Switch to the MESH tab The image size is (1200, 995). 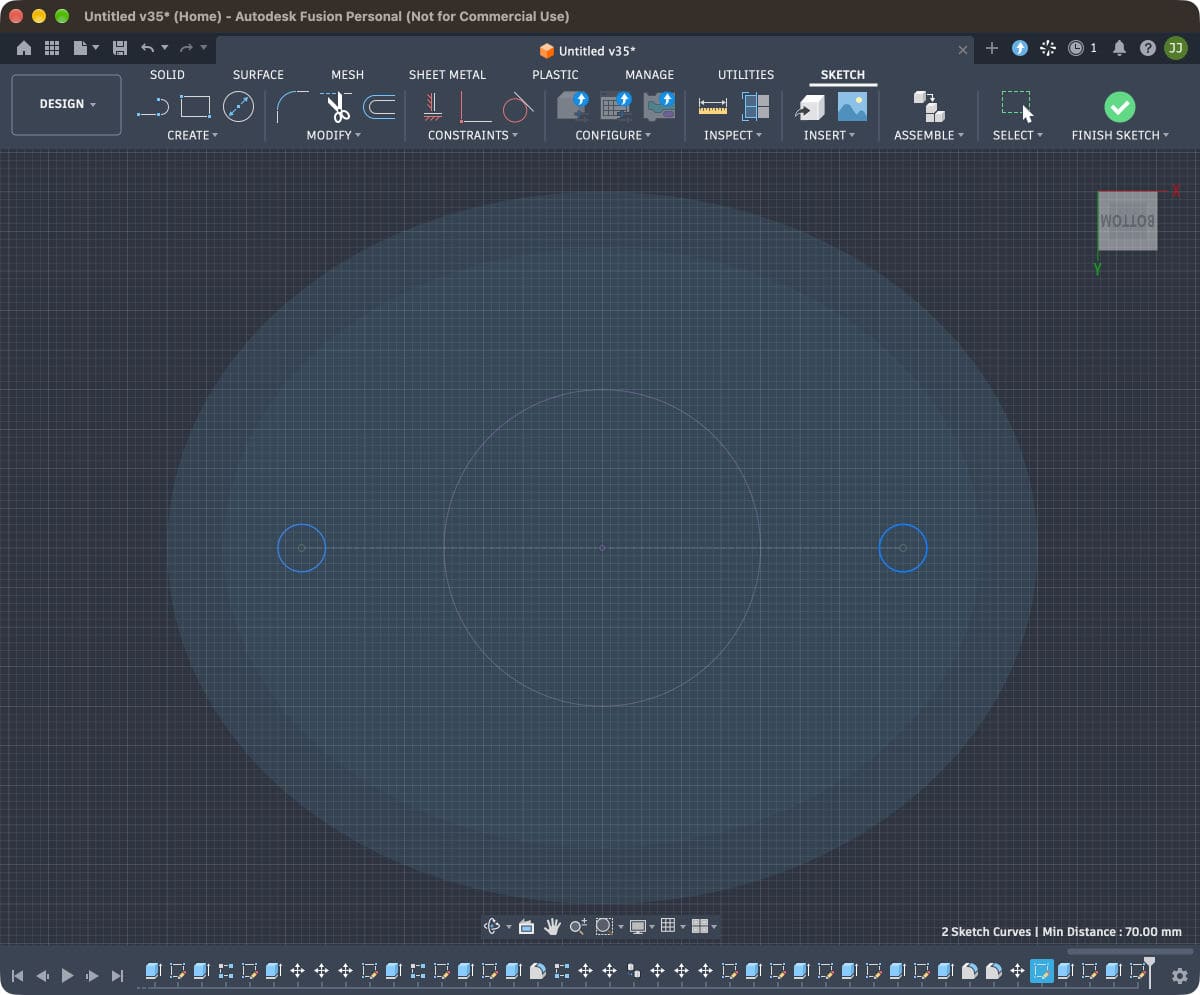click(x=348, y=75)
